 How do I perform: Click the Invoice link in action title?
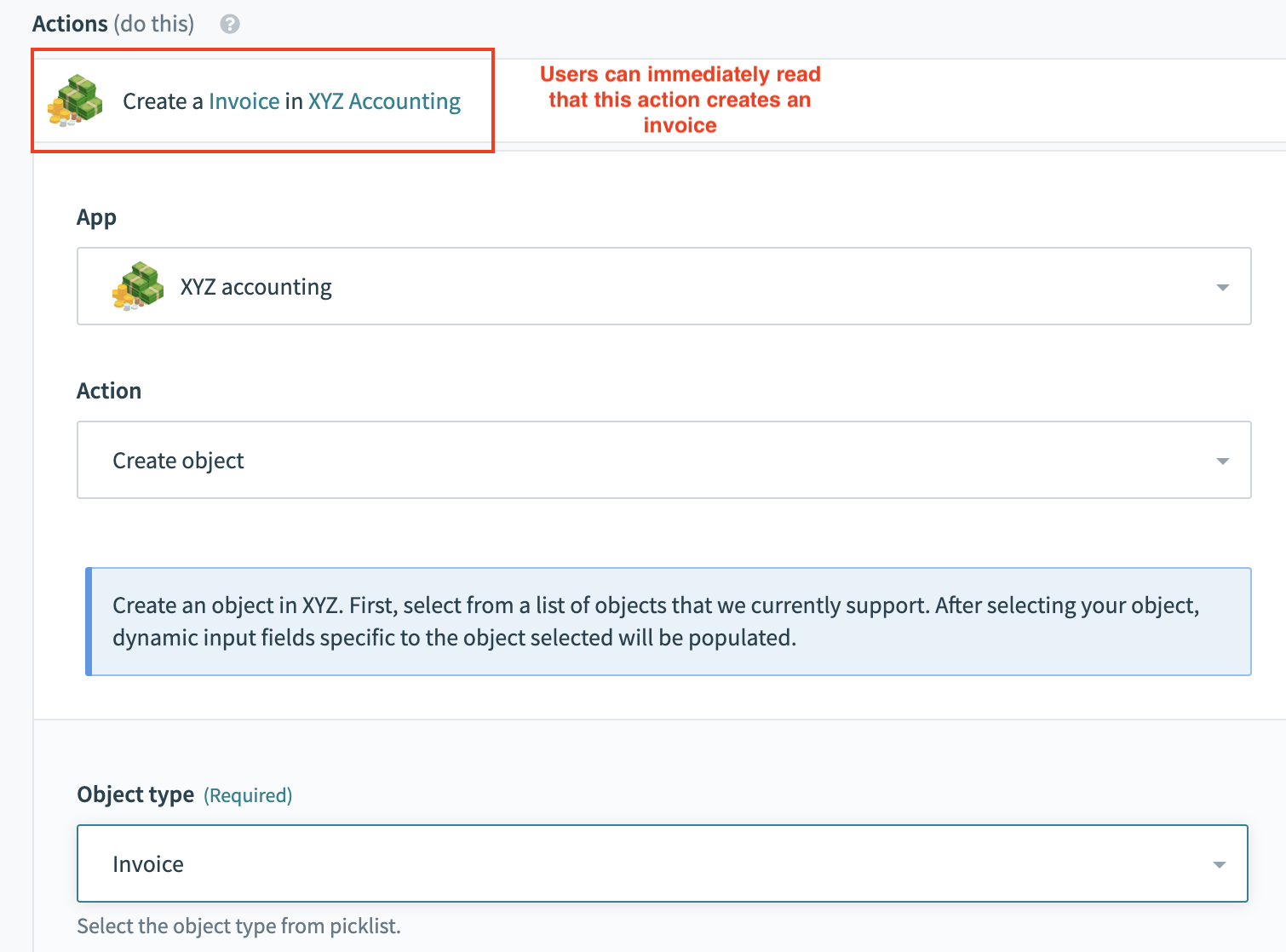tap(243, 100)
